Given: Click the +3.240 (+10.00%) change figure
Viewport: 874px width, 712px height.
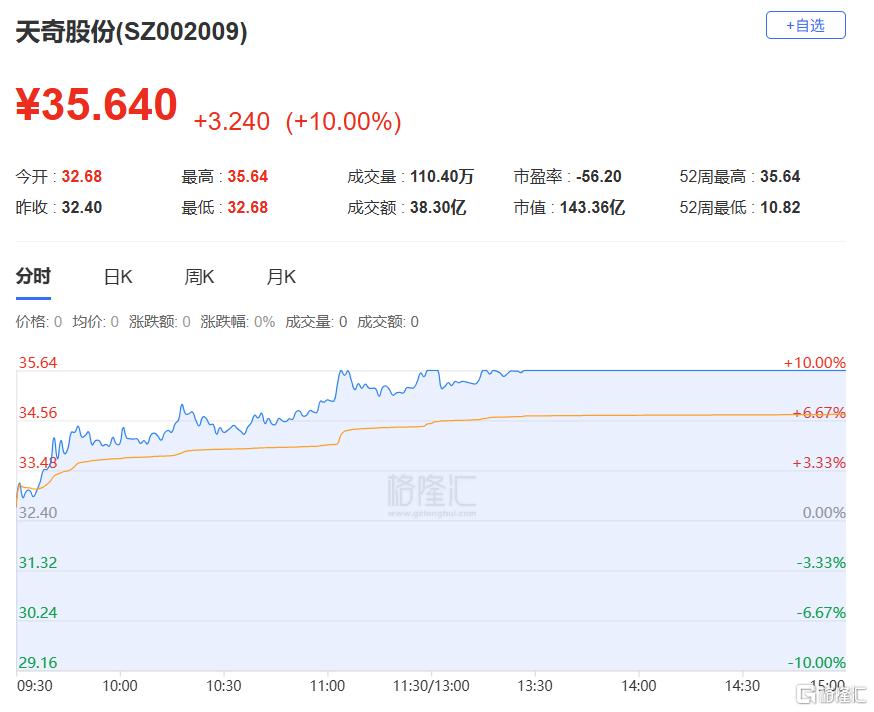Looking at the screenshot, I should (x=297, y=122).
